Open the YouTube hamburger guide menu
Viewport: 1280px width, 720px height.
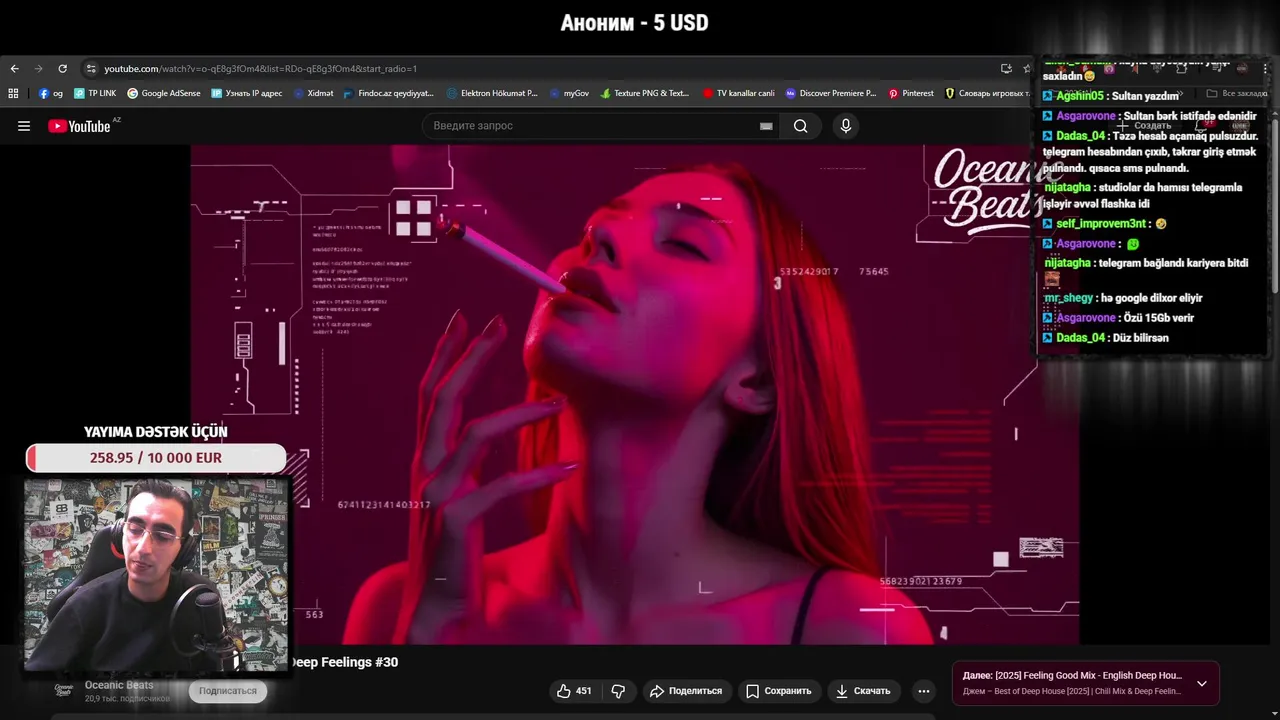click(x=24, y=126)
